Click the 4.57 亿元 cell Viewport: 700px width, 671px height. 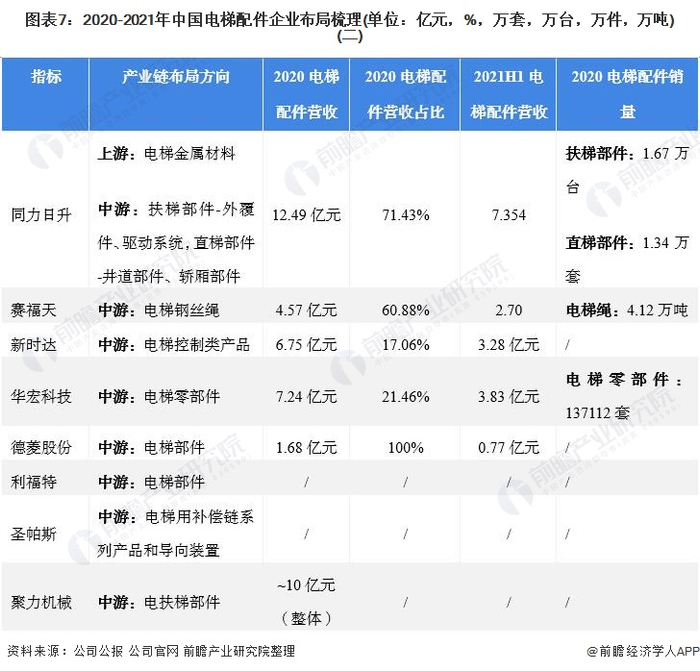(x=306, y=310)
